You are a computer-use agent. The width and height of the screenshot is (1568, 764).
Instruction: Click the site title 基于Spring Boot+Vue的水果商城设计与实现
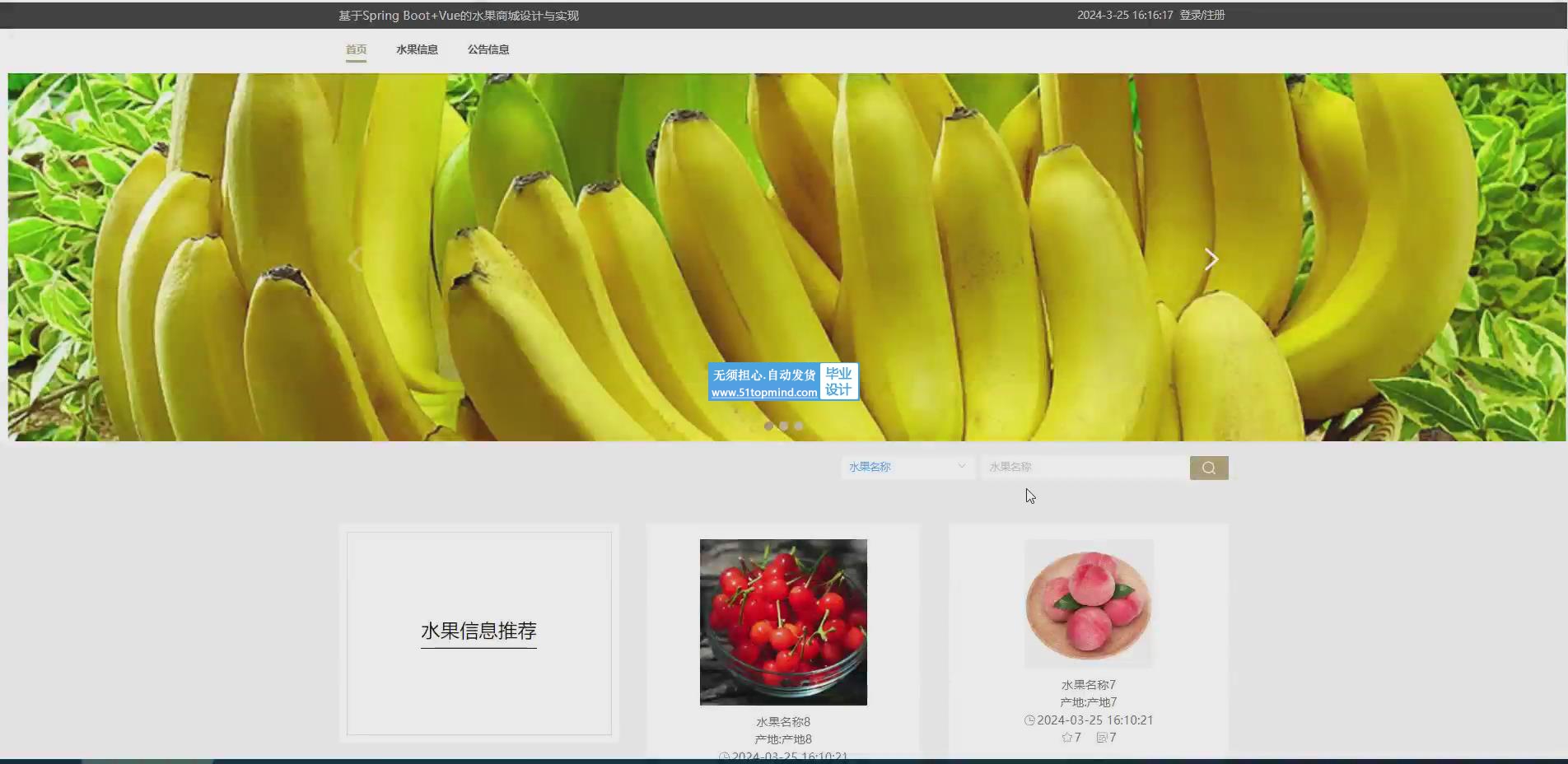coord(459,16)
